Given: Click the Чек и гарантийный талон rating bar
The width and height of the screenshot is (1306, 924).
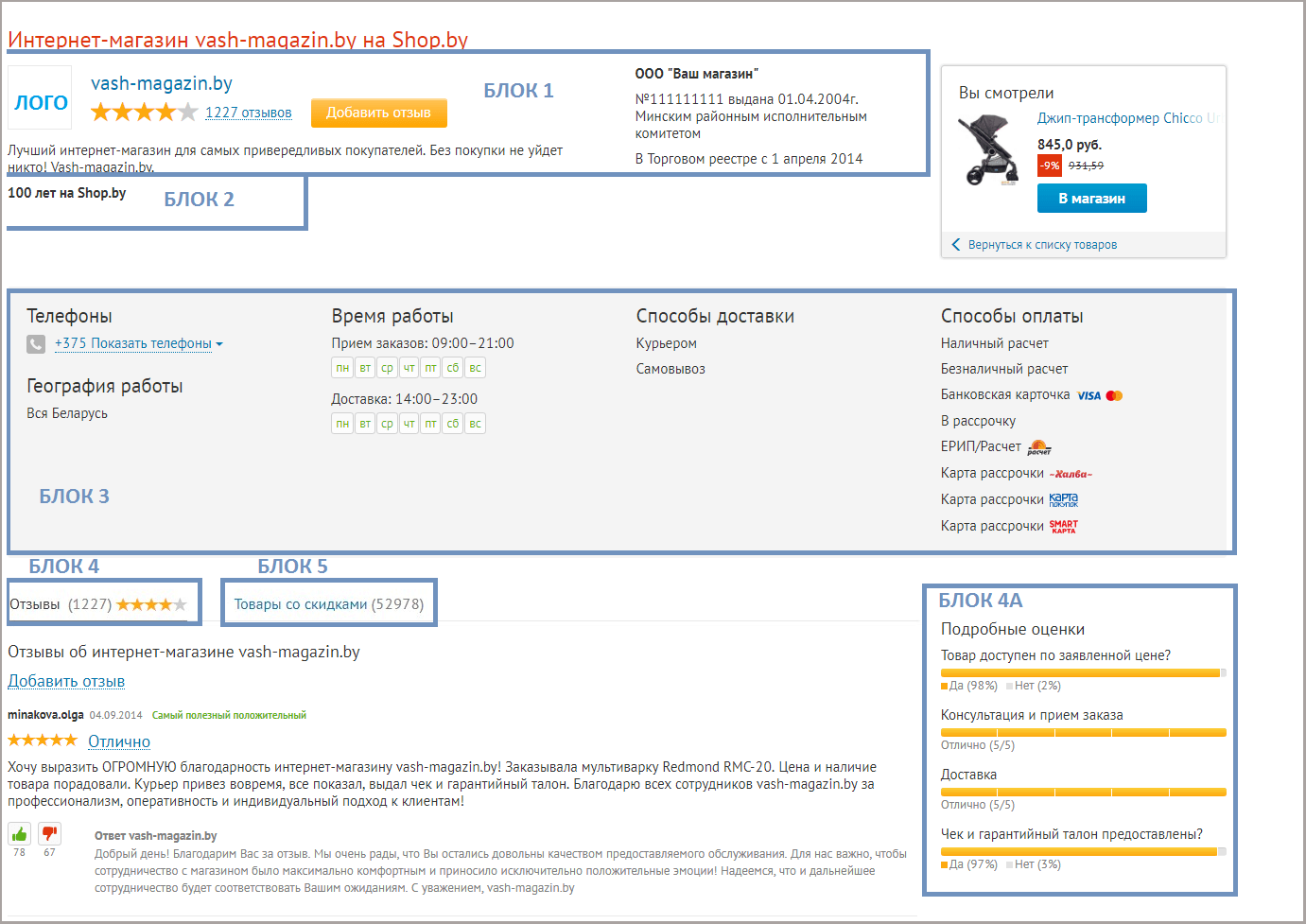Looking at the screenshot, I should click(x=1083, y=852).
